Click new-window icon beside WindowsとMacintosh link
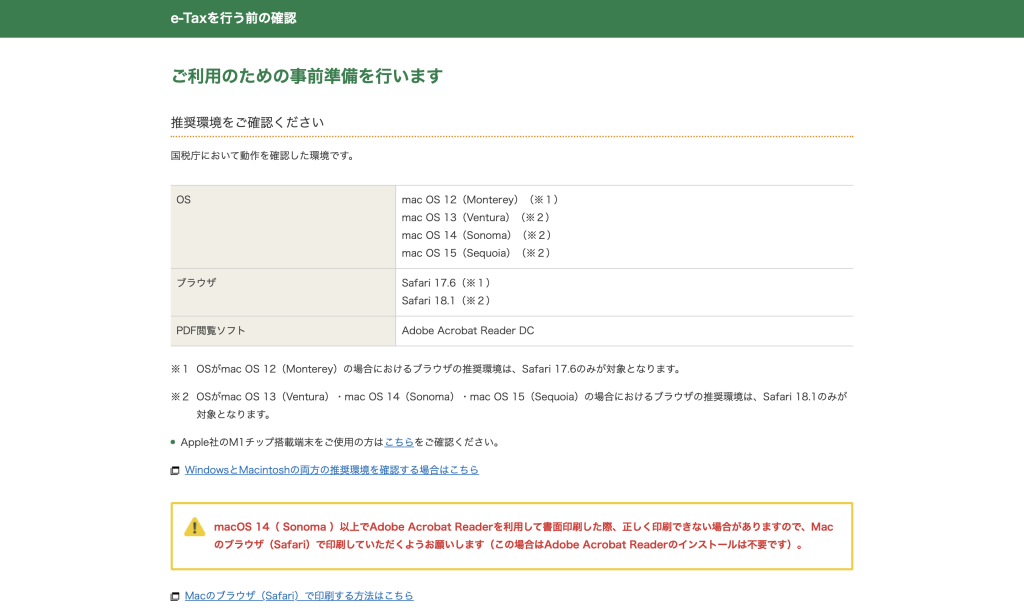1024x613 pixels. (x=175, y=470)
